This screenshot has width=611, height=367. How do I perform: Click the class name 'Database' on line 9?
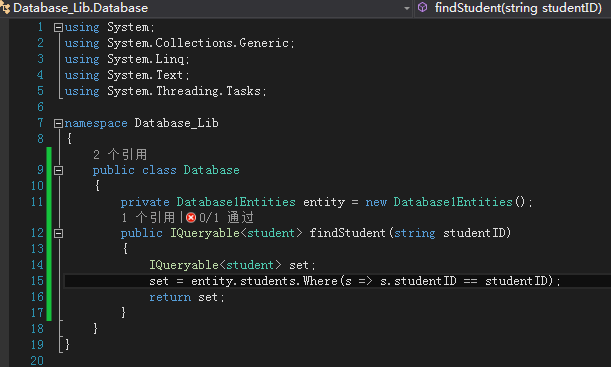[212, 170]
